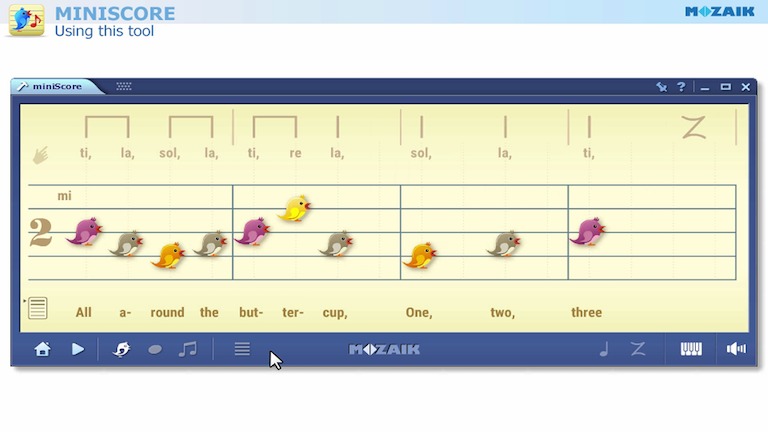This screenshot has width=768, height=432.
Task: Open the piano keyboard
Action: [691, 349]
